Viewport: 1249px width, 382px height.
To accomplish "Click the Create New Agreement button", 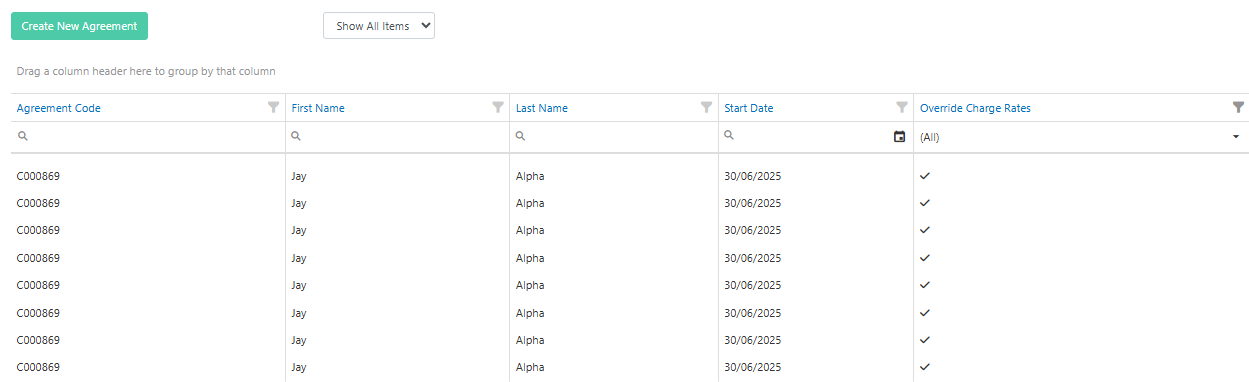I will [x=79, y=26].
